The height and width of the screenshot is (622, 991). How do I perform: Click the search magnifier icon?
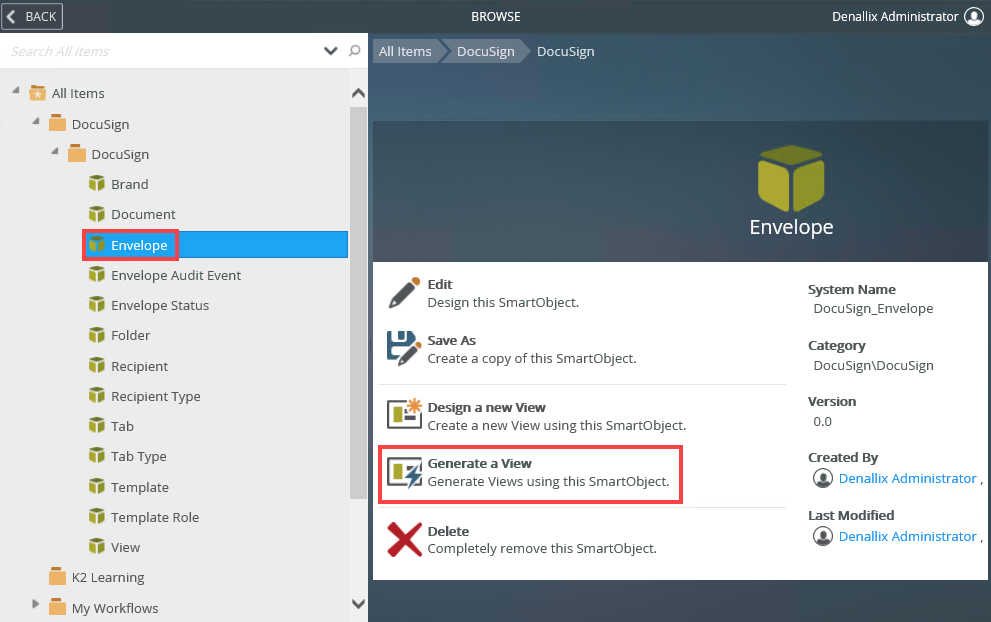pos(355,51)
